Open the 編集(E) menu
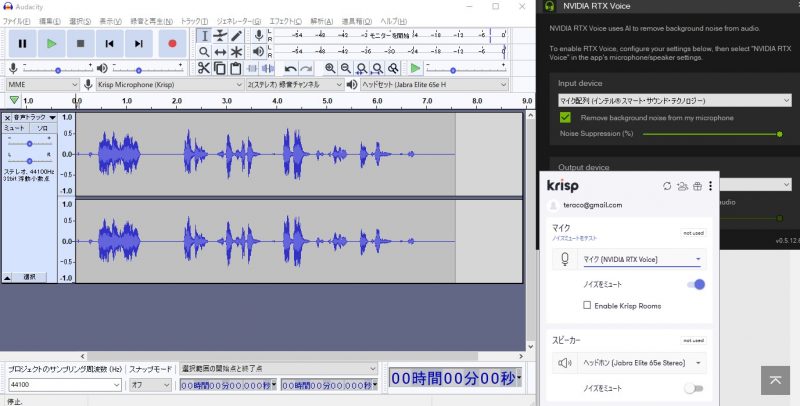800x406 pixels. coord(50,21)
